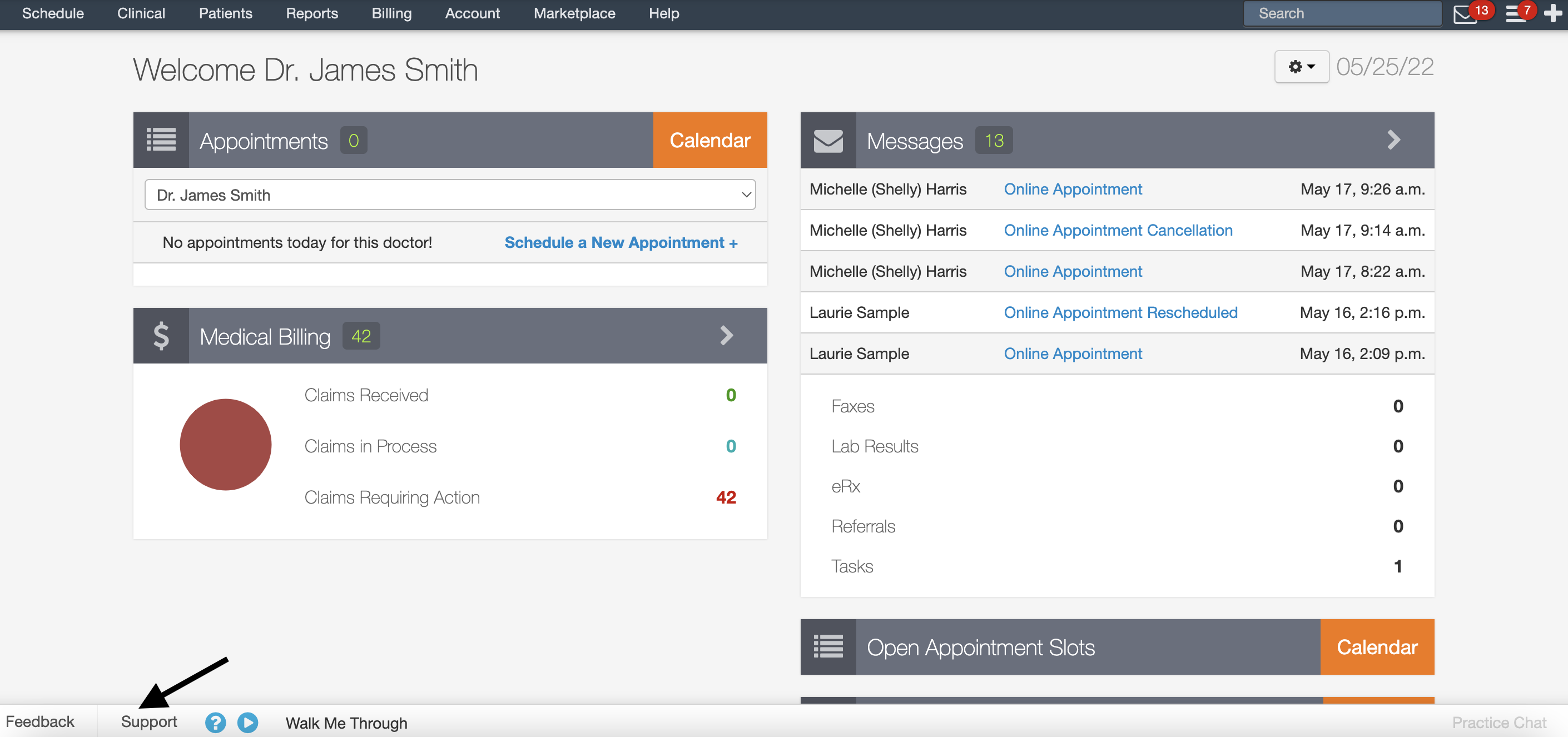Screen dimensions: 1568x737
Task: Click the Lab Results row
Action: [1117, 446]
